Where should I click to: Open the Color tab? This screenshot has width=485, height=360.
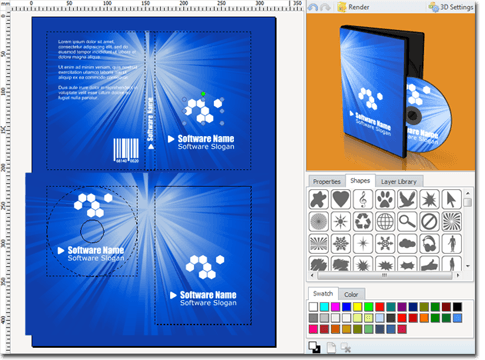[x=351, y=295]
